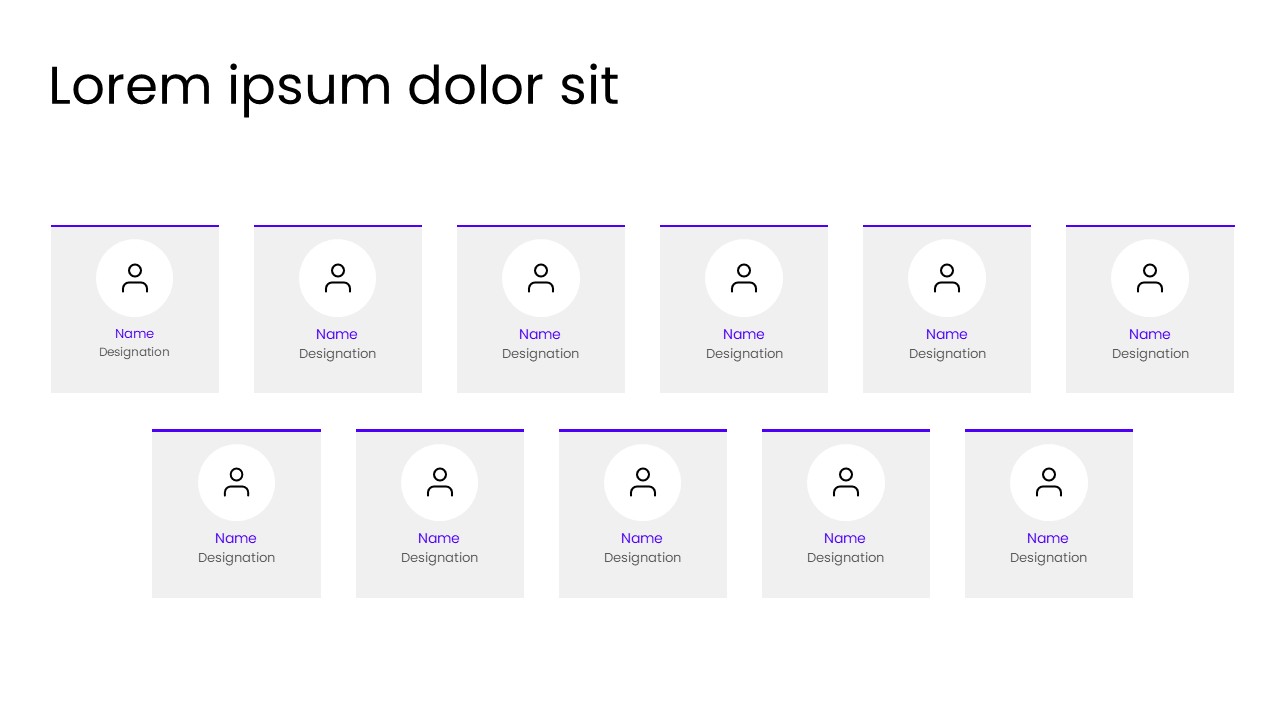Screen dimensions: 1280x720
Task: Click the Name label in the fifth top-row card
Action: [947, 334]
